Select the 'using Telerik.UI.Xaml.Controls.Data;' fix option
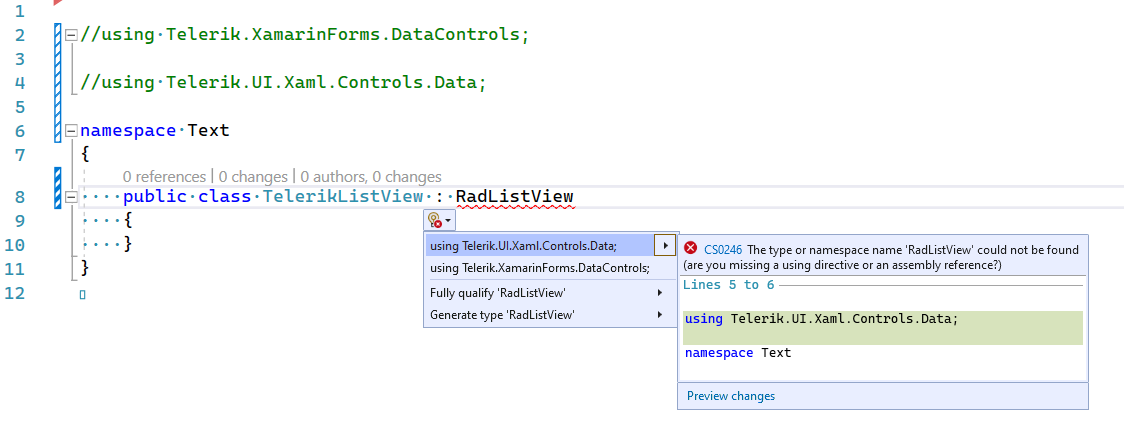Image resolution: width=1124 pixels, height=435 pixels. 523,246
